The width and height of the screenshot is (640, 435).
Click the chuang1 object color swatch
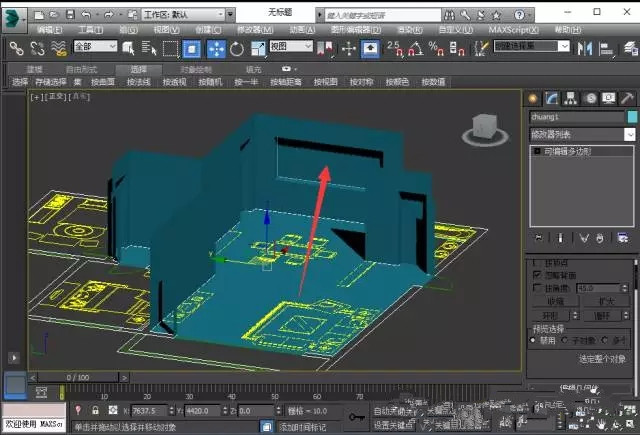pos(632,117)
